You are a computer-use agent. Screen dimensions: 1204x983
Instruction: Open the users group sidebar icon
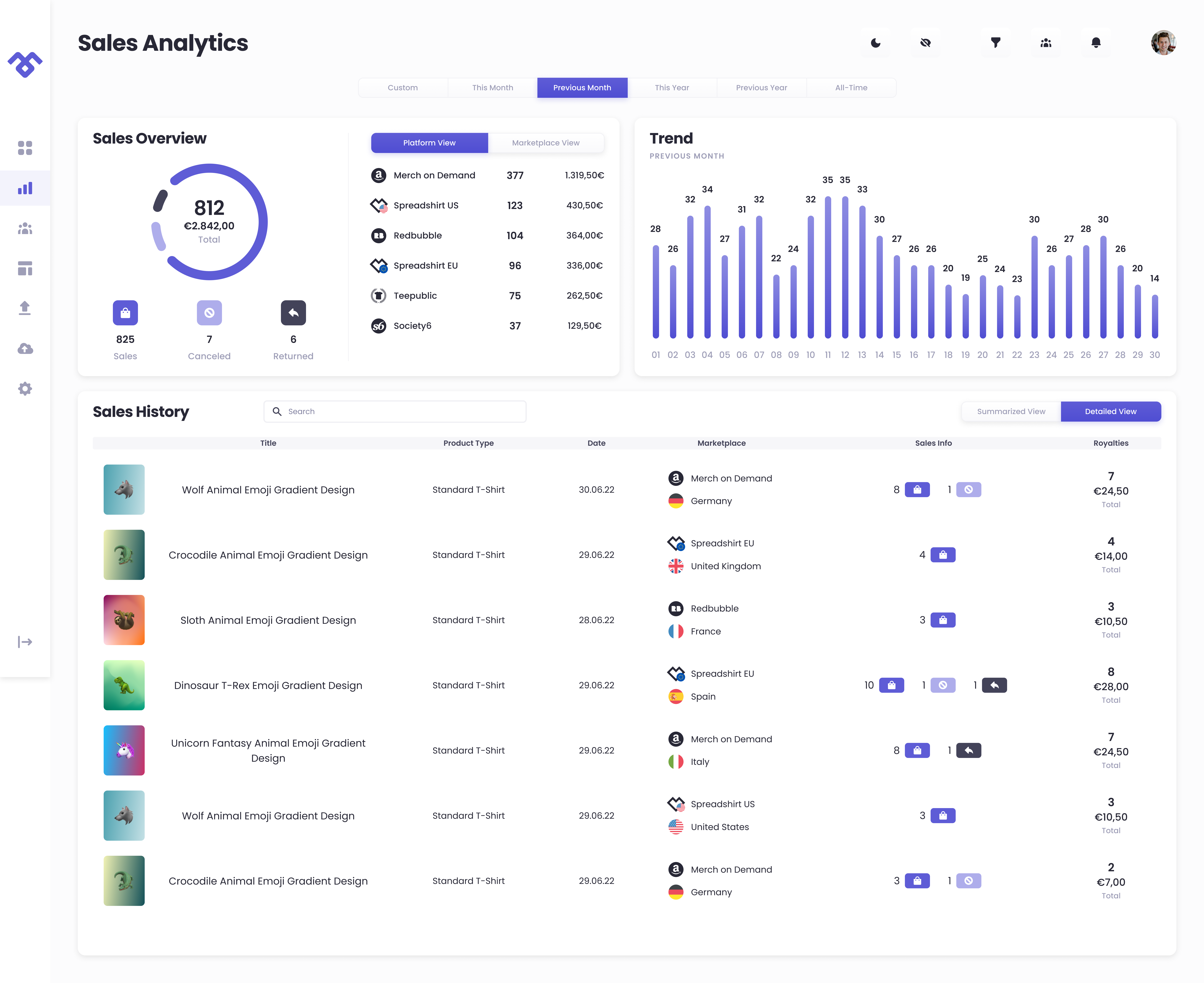coord(25,228)
